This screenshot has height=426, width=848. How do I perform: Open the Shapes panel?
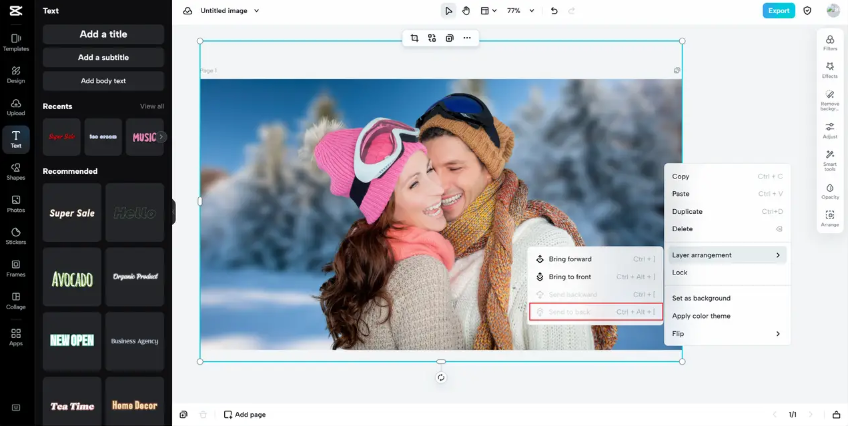[16, 172]
